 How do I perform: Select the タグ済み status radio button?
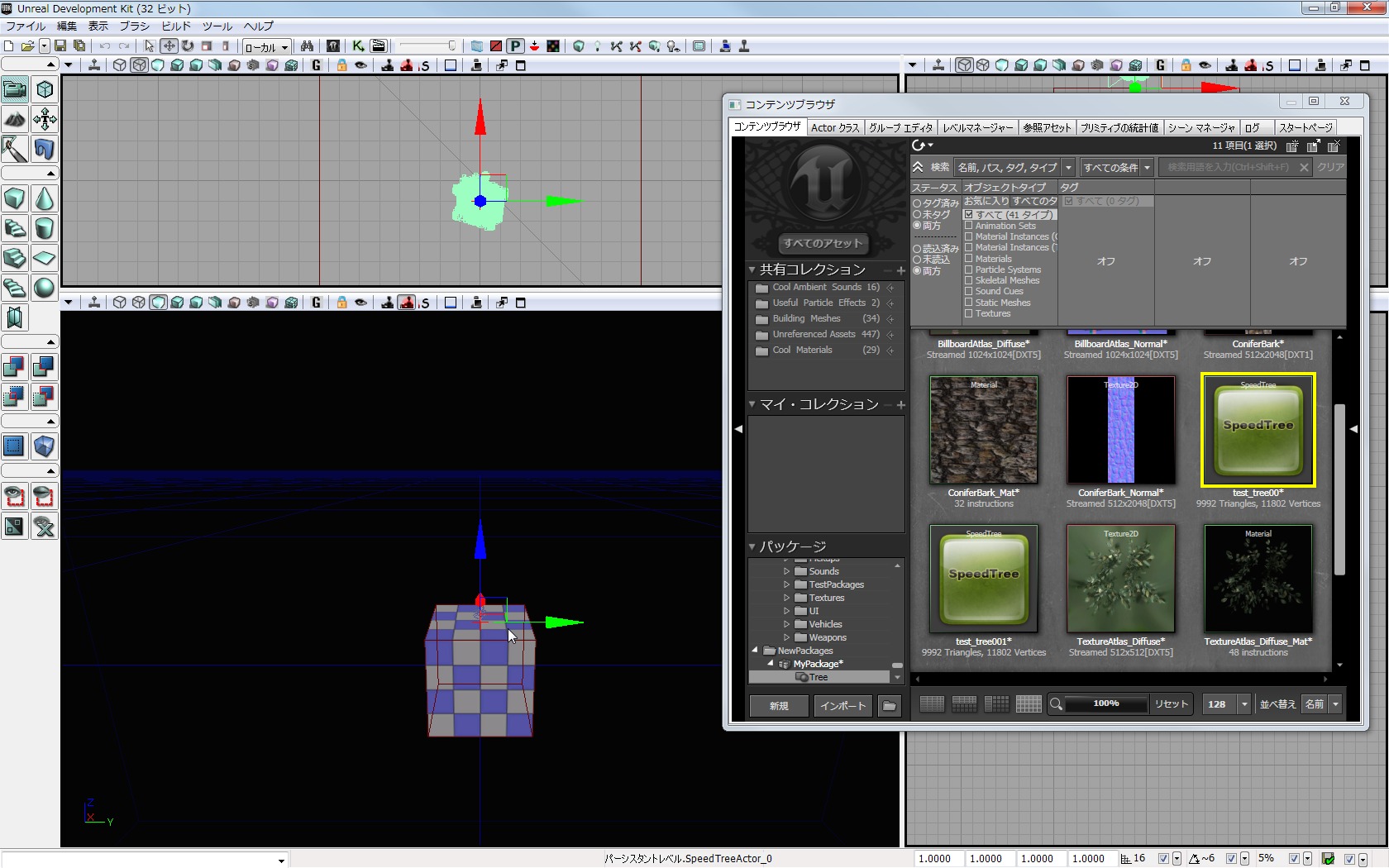point(917,203)
